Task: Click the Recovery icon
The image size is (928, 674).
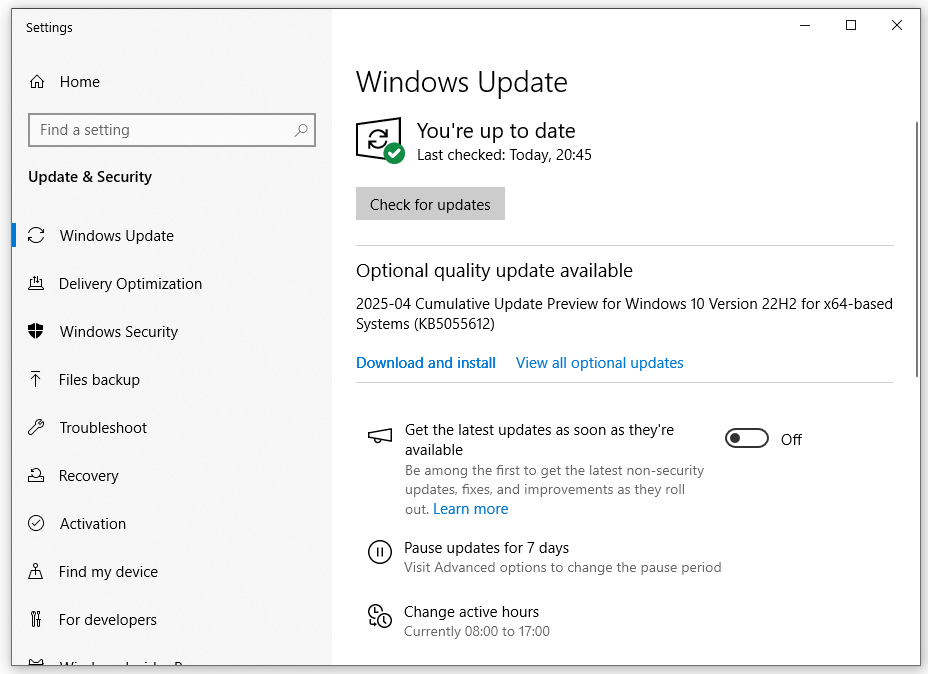Action: click(36, 475)
